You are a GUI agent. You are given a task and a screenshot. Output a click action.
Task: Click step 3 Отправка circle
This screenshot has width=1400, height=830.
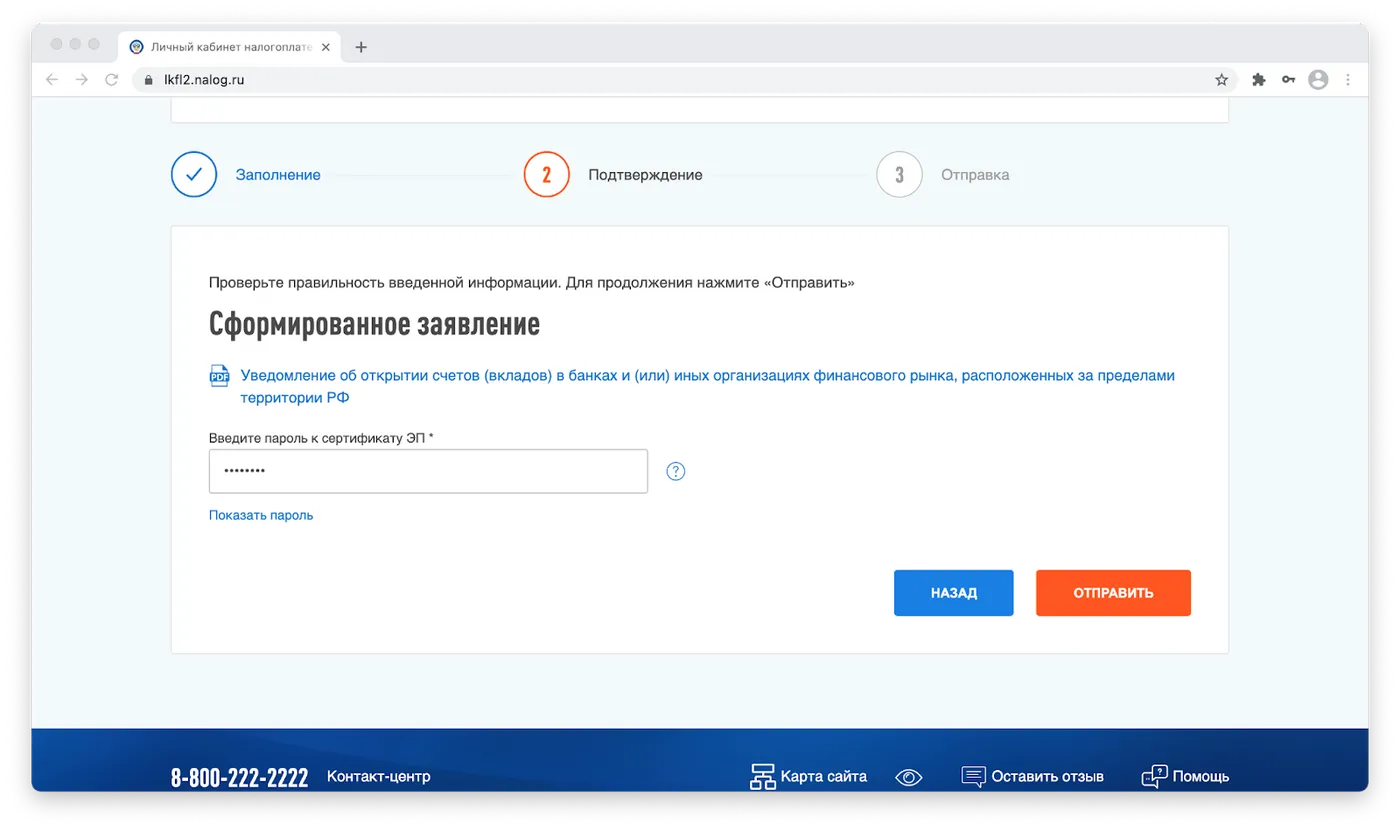tap(899, 175)
